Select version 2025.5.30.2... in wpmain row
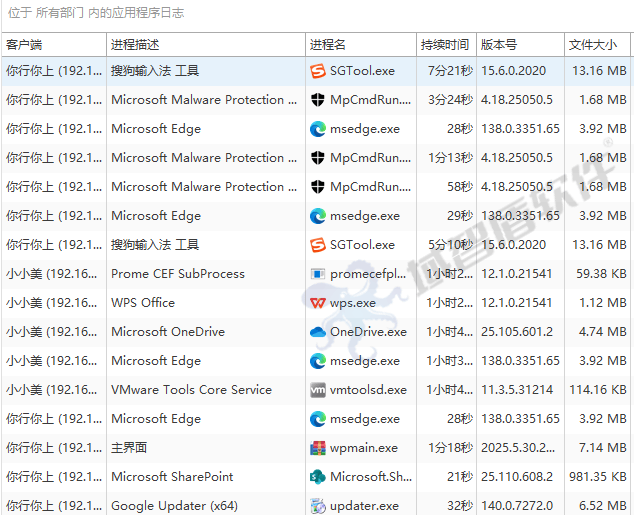Screen dimensions: 634x515 point(518,448)
